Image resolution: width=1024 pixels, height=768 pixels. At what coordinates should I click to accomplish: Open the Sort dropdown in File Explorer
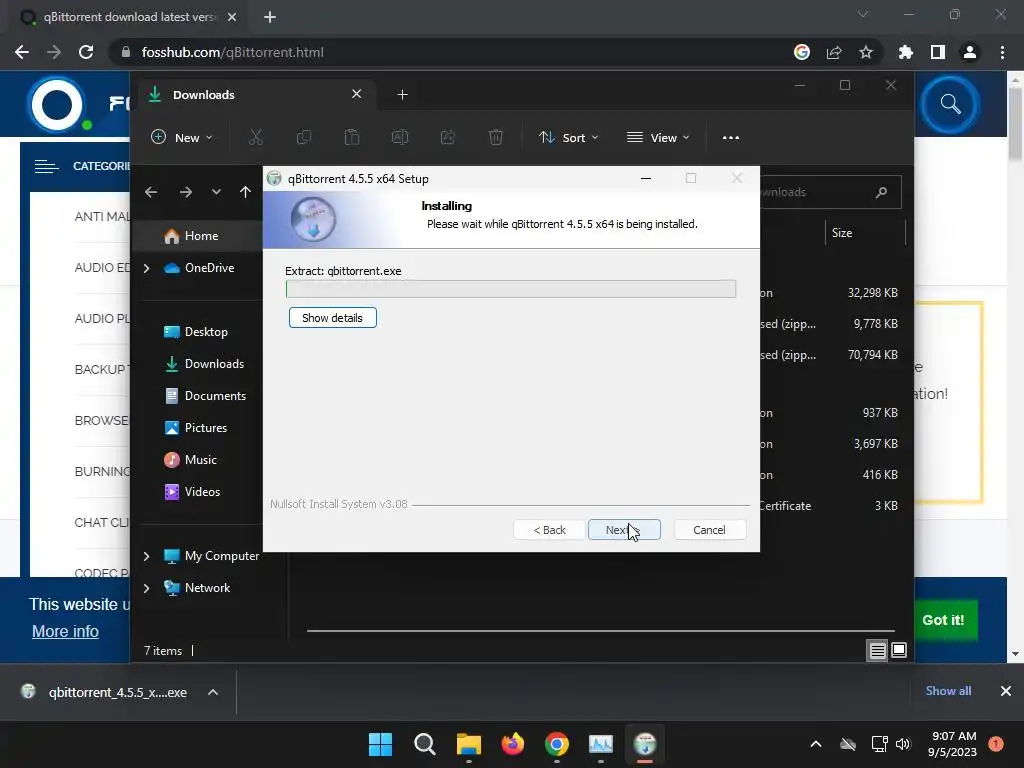coord(568,138)
